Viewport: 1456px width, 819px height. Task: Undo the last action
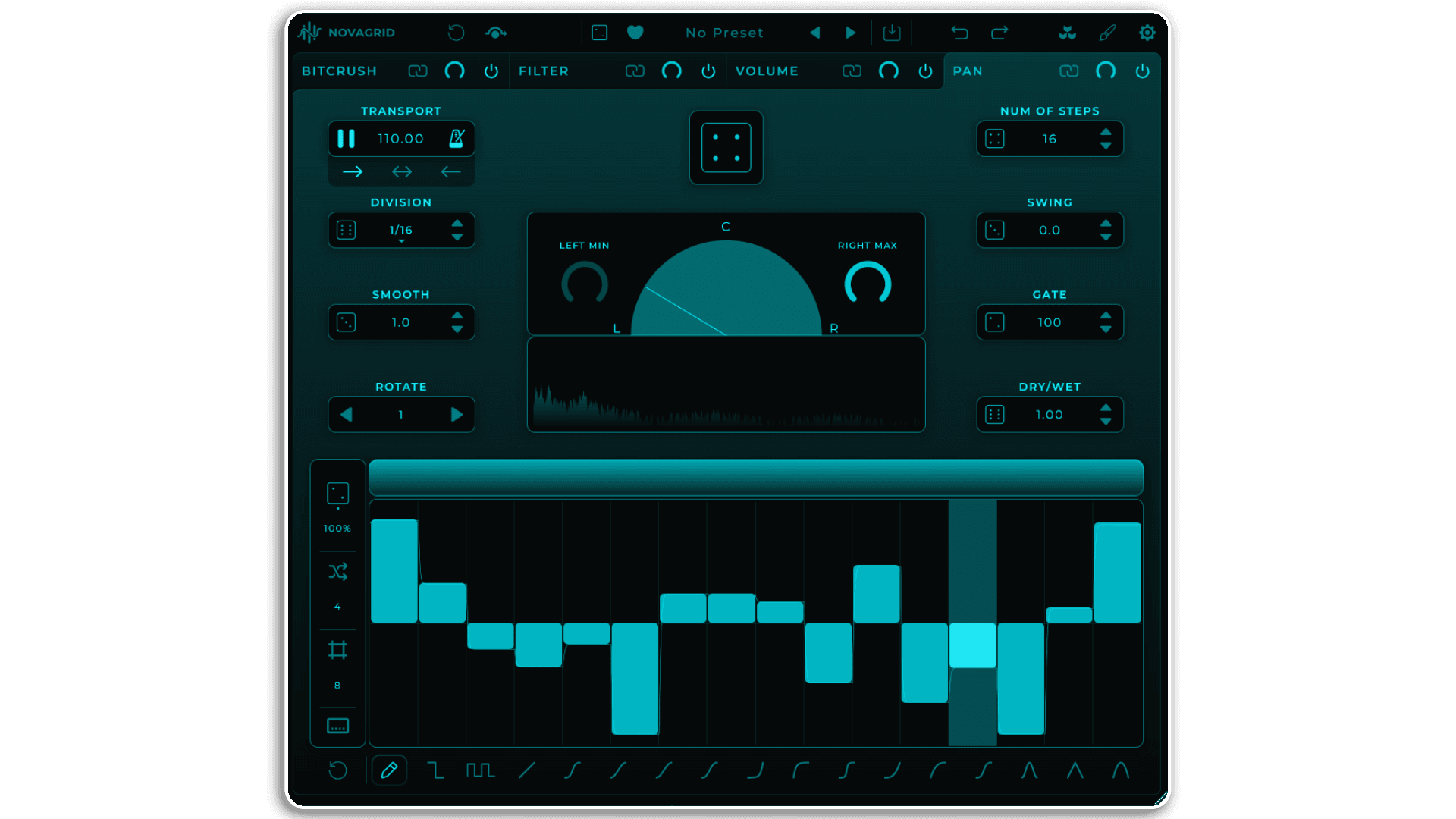tap(960, 33)
